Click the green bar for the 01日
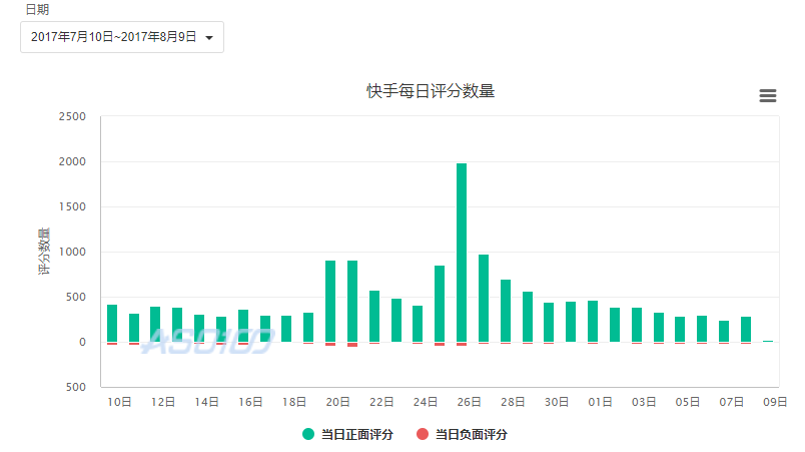Image resolution: width=805 pixels, height=452 pixels. tap(593, 322)
